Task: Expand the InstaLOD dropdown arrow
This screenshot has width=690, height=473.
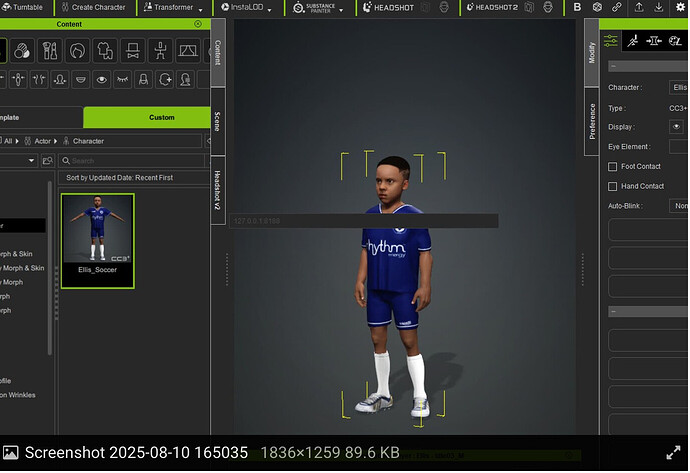Action: [269, 9]
